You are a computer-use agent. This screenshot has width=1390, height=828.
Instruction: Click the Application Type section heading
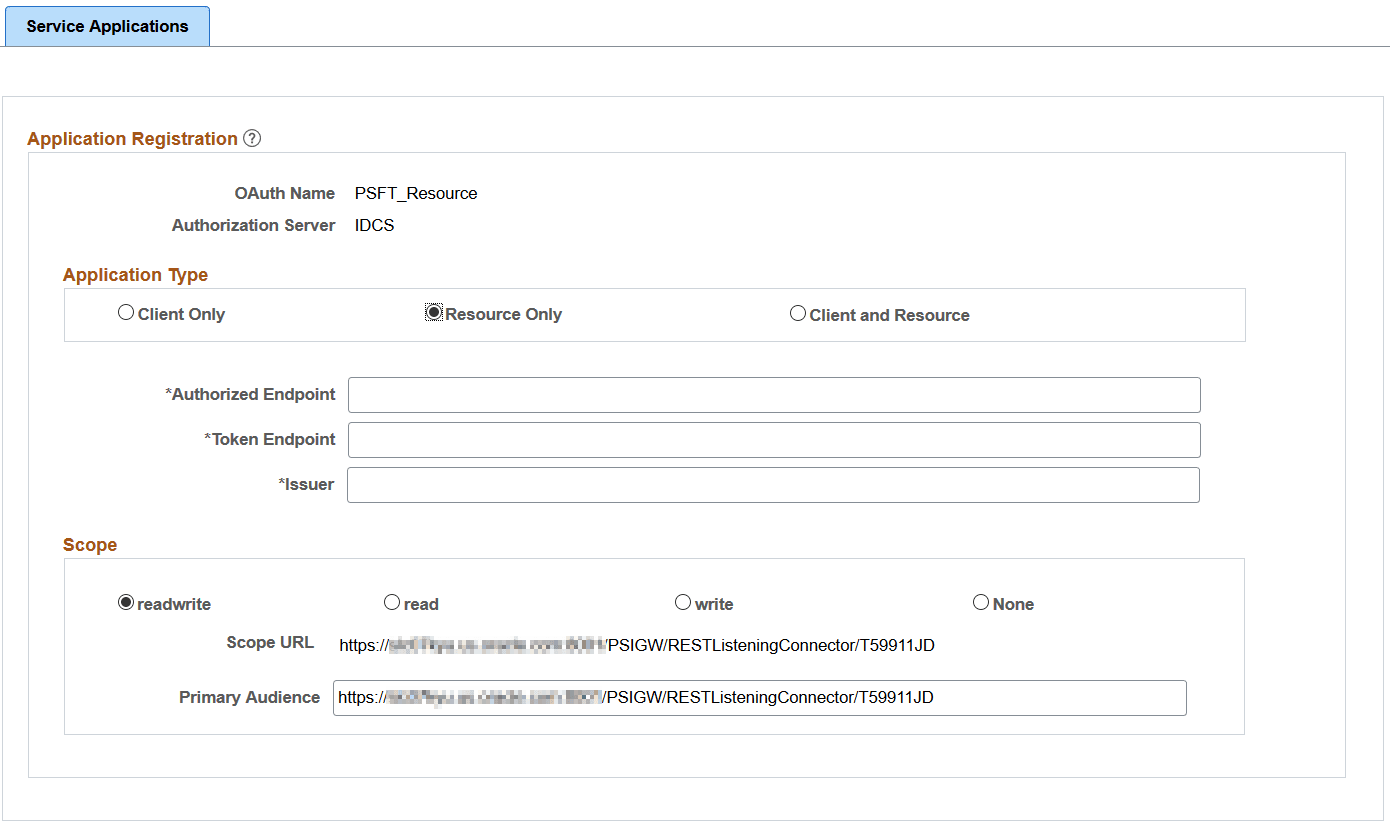pyautogui.click(x=135, y=274)
